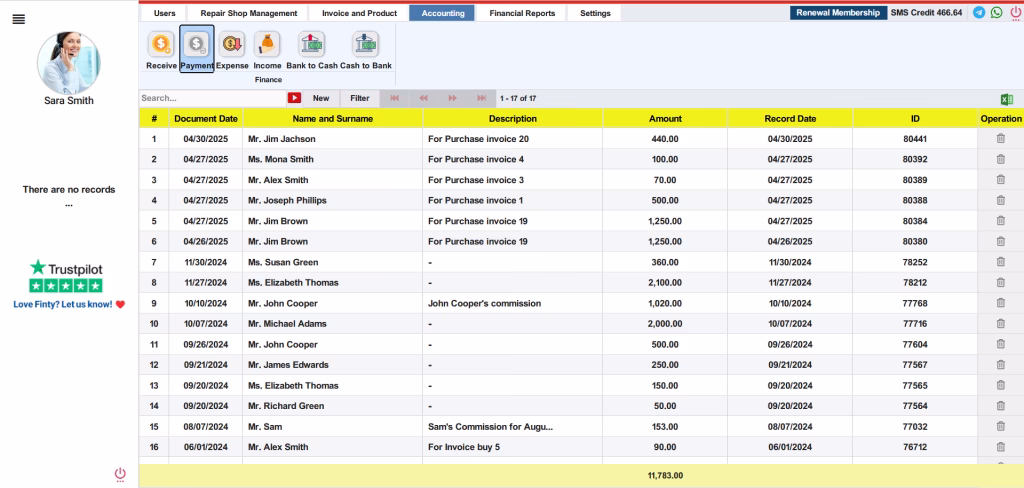Image resolution: width=1024 pixels, height=488 pixels.
Task: Choose the Cash to Bank transfer icon
Action: (366, 50)
